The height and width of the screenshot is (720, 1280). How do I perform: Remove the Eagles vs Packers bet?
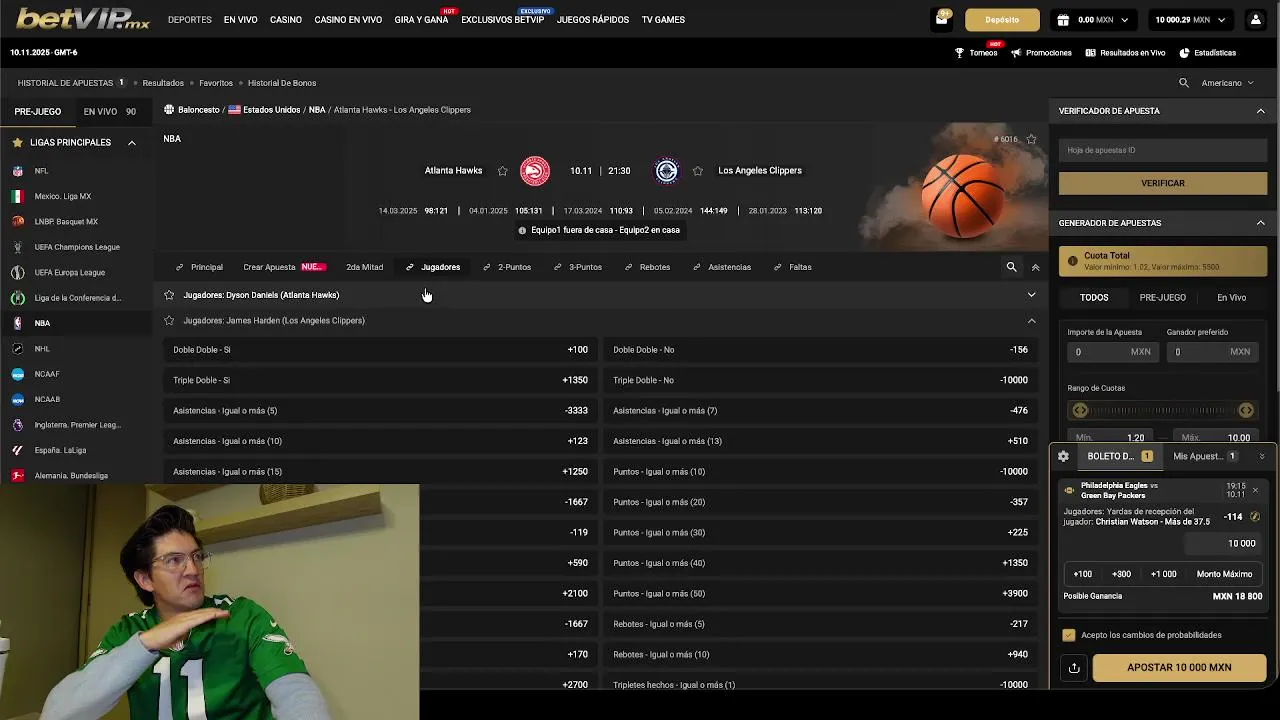[1255, 490]
